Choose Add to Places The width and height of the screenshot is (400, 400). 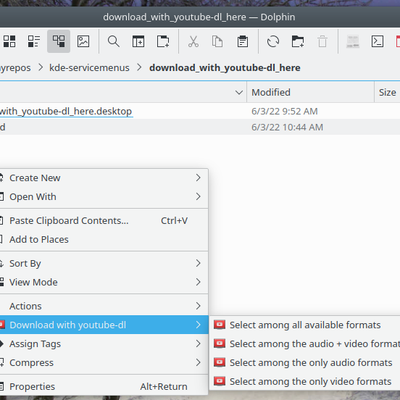click(x=104, y=239)
